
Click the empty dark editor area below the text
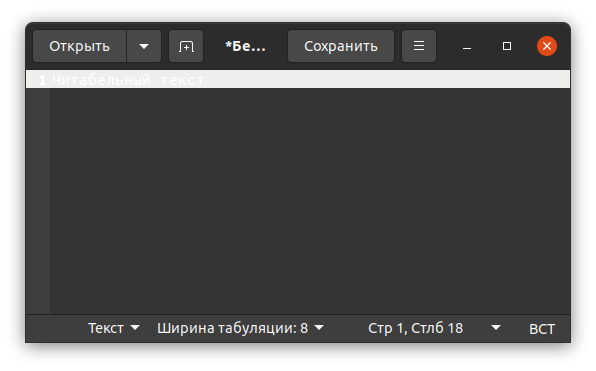[x=310, y=201]
